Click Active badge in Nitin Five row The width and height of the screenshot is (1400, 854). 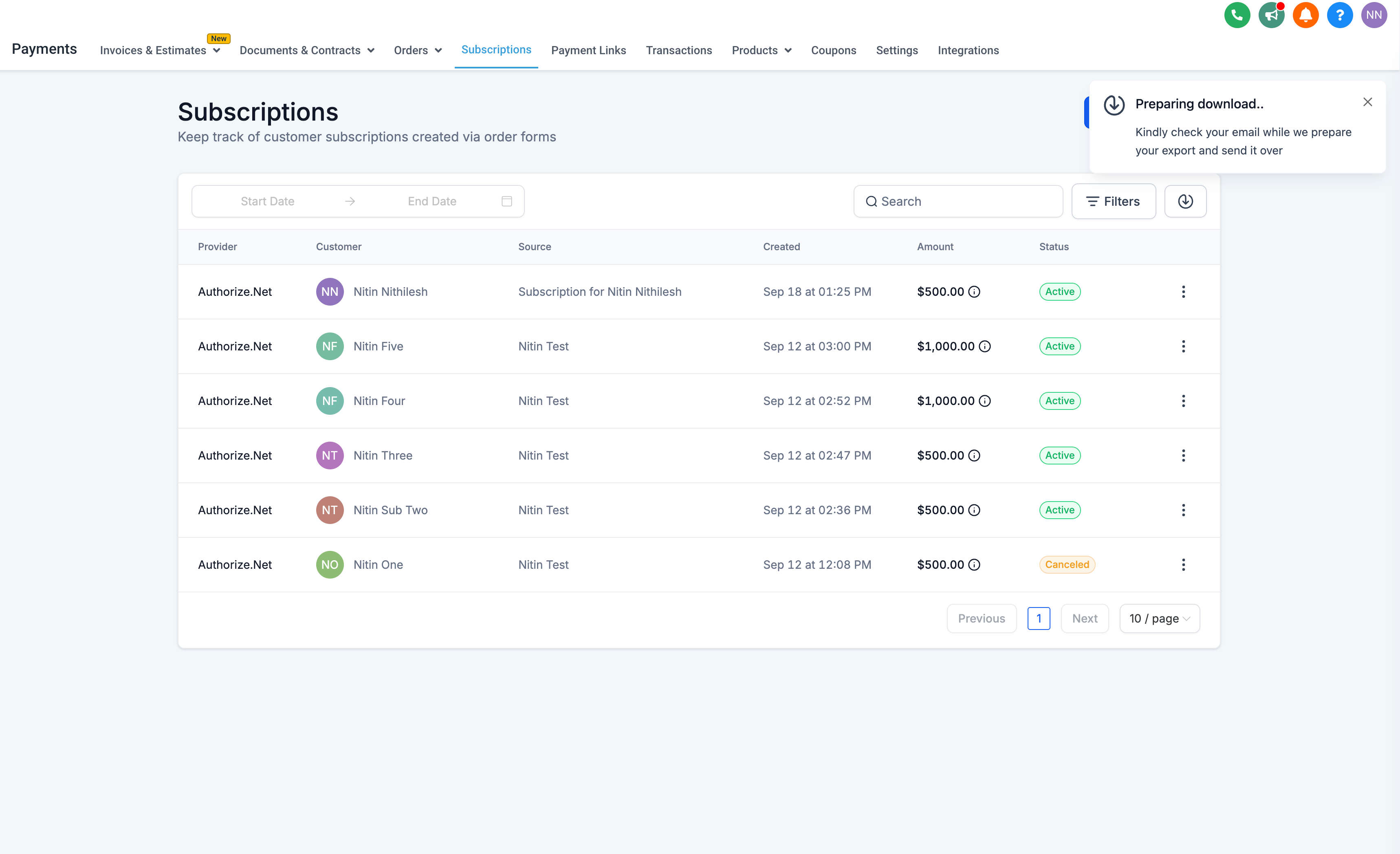pos(1060,347)
